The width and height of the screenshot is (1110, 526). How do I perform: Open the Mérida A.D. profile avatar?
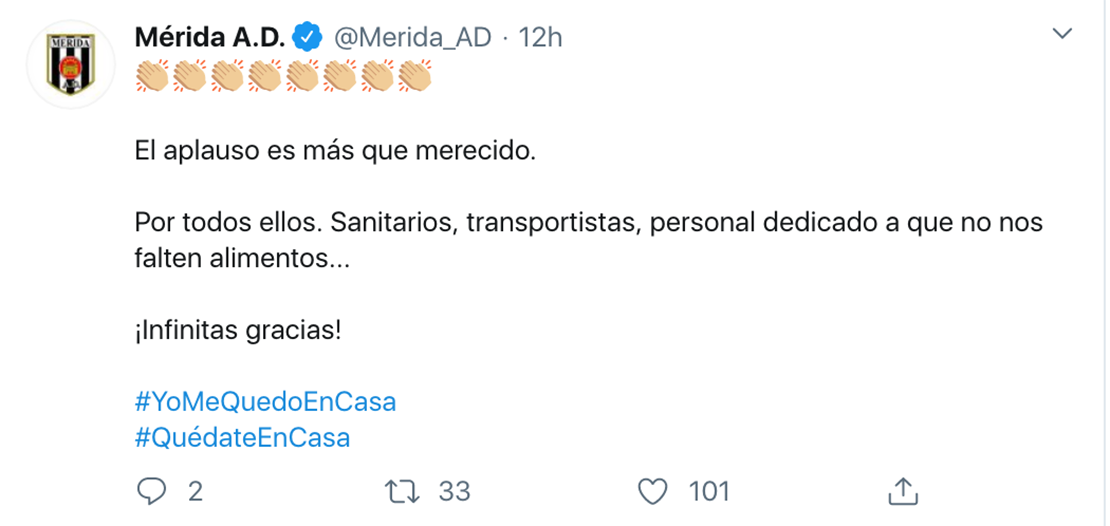[x=70, y=64]
